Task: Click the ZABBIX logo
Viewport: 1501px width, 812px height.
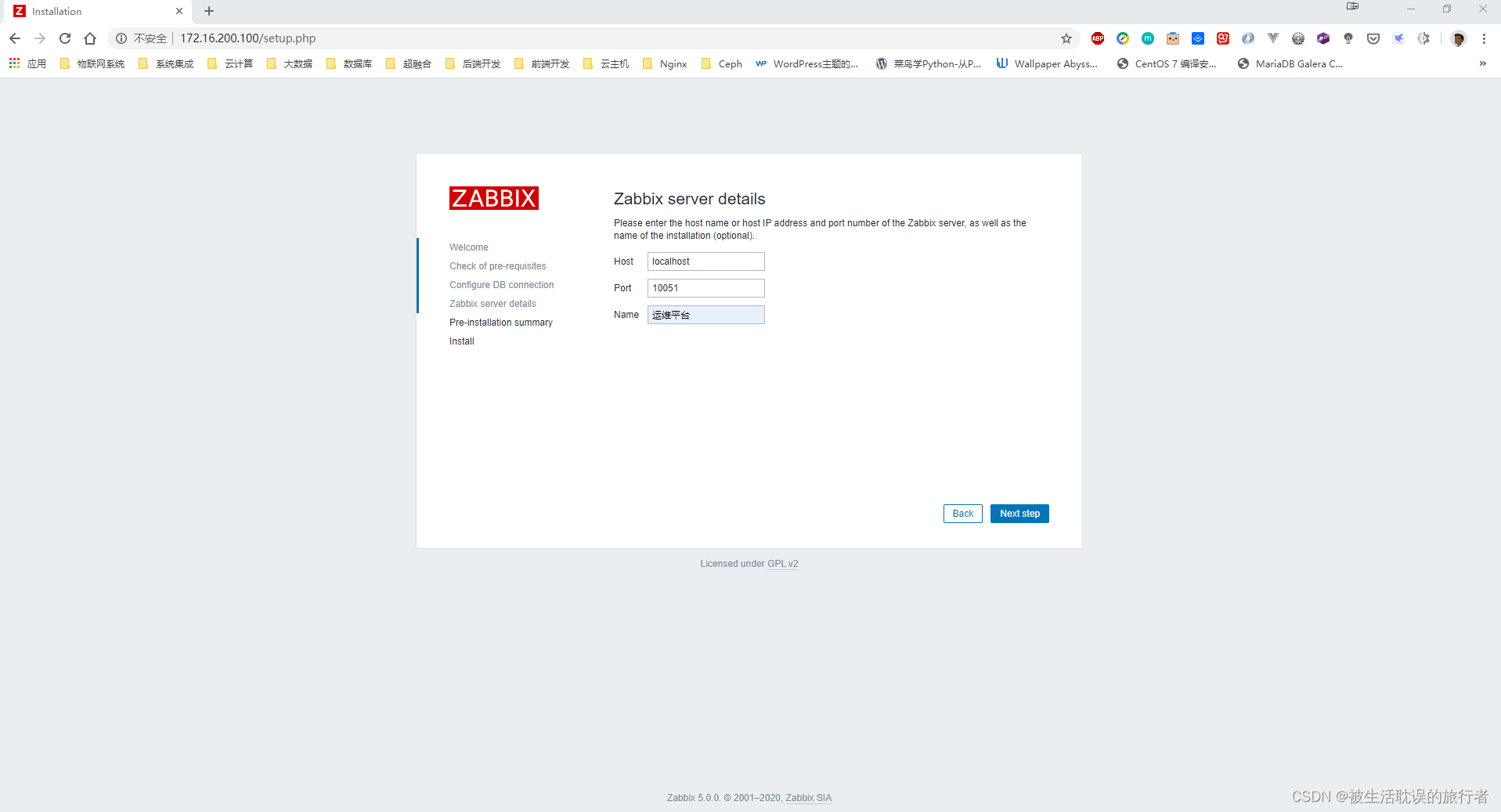Action: [x=494, y=198]
